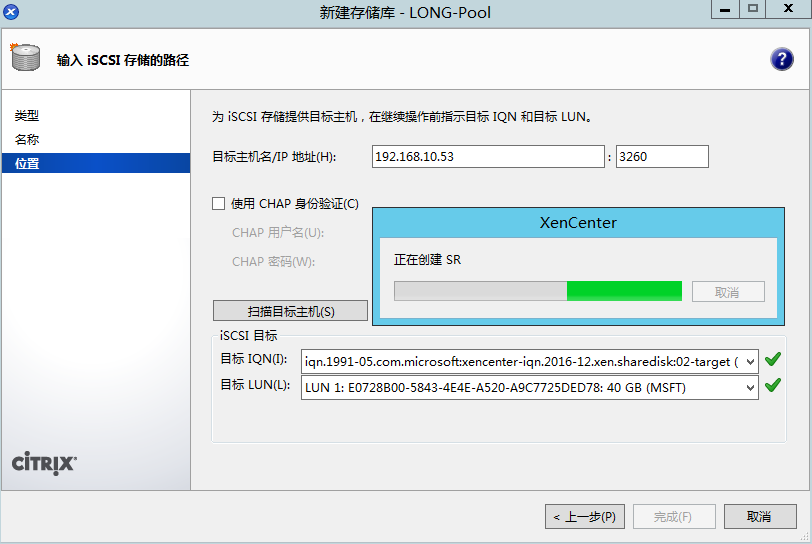Click the instruction text about target IQN and LUN

click(x=402, y=117)
